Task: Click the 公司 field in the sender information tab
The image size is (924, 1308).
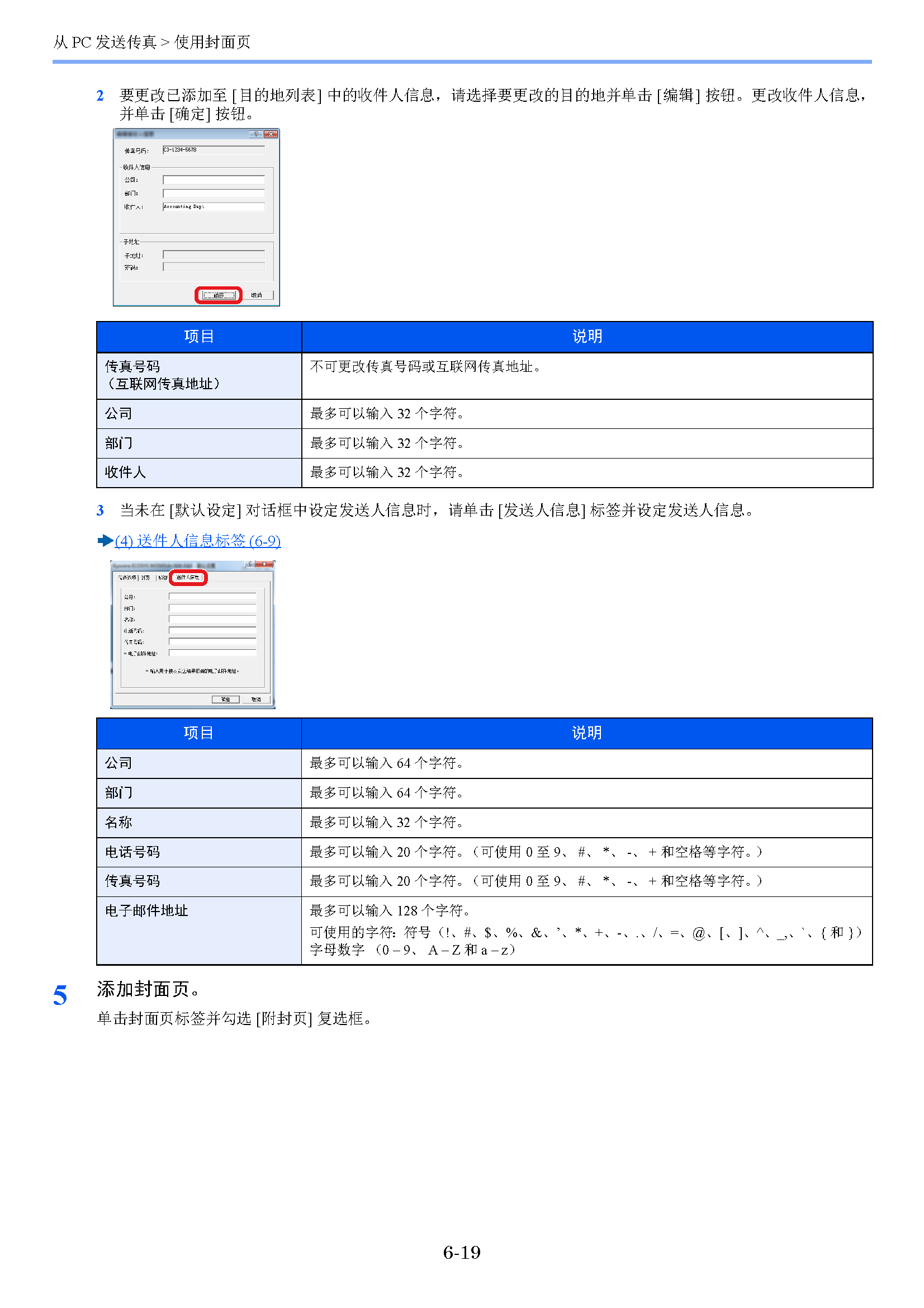Action: tap(212, 597)
